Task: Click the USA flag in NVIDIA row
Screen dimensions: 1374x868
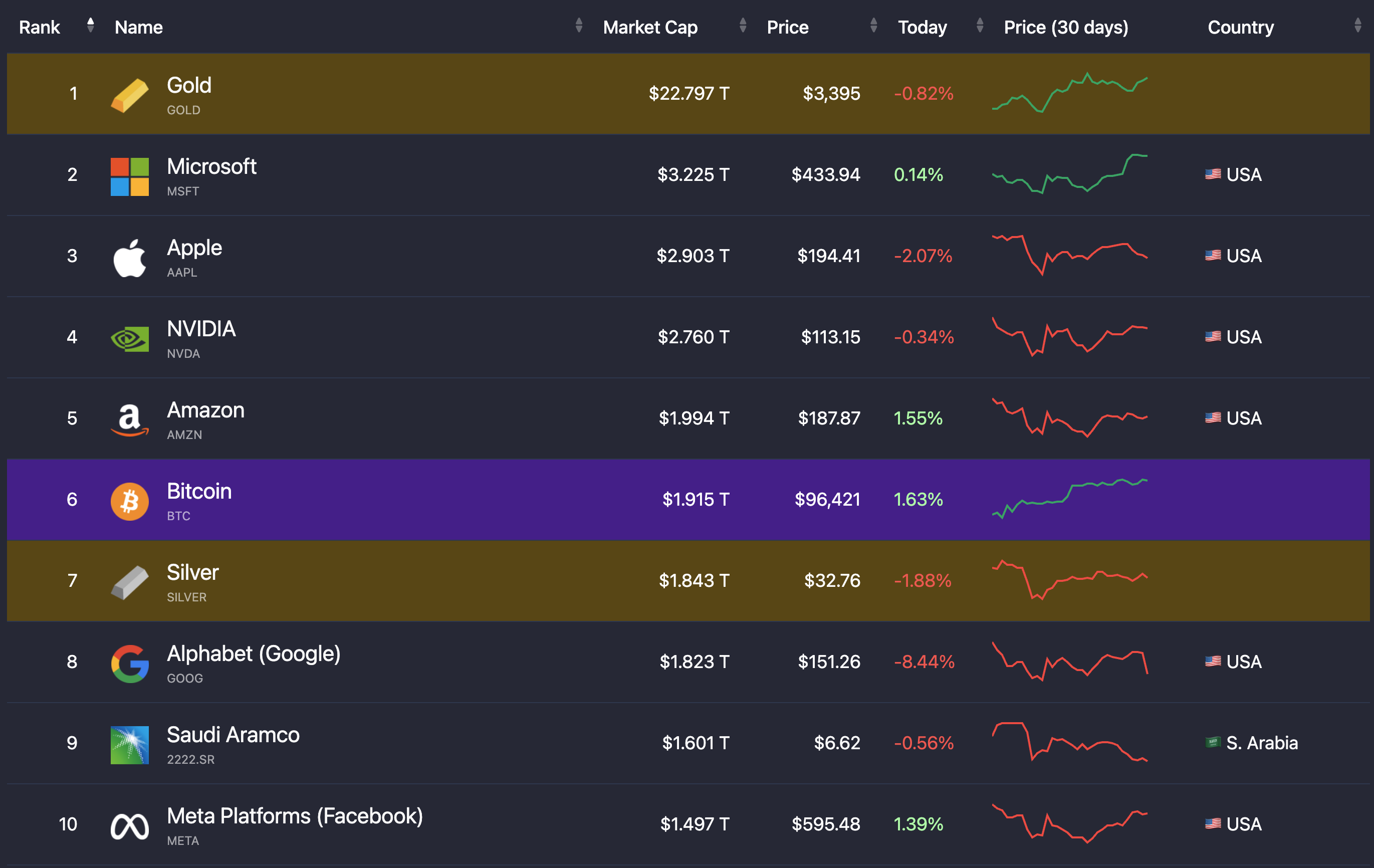Action: coord(1213,337)
